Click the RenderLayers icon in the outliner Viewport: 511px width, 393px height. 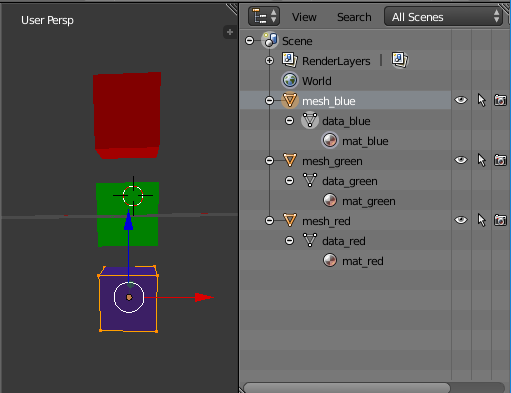click(x=289, y=60)
